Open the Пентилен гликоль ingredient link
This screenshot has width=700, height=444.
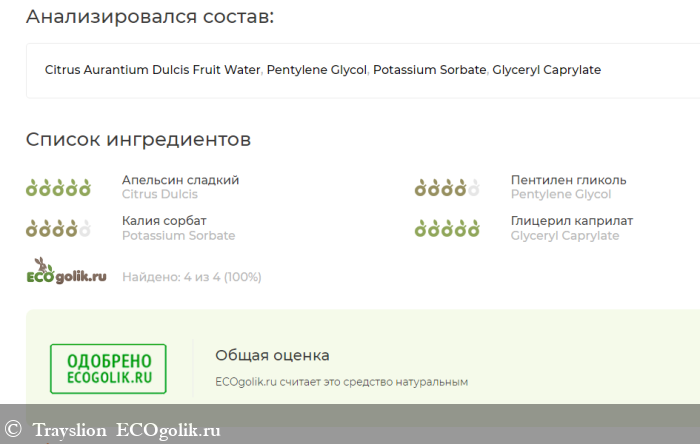[x=568, y=180]
